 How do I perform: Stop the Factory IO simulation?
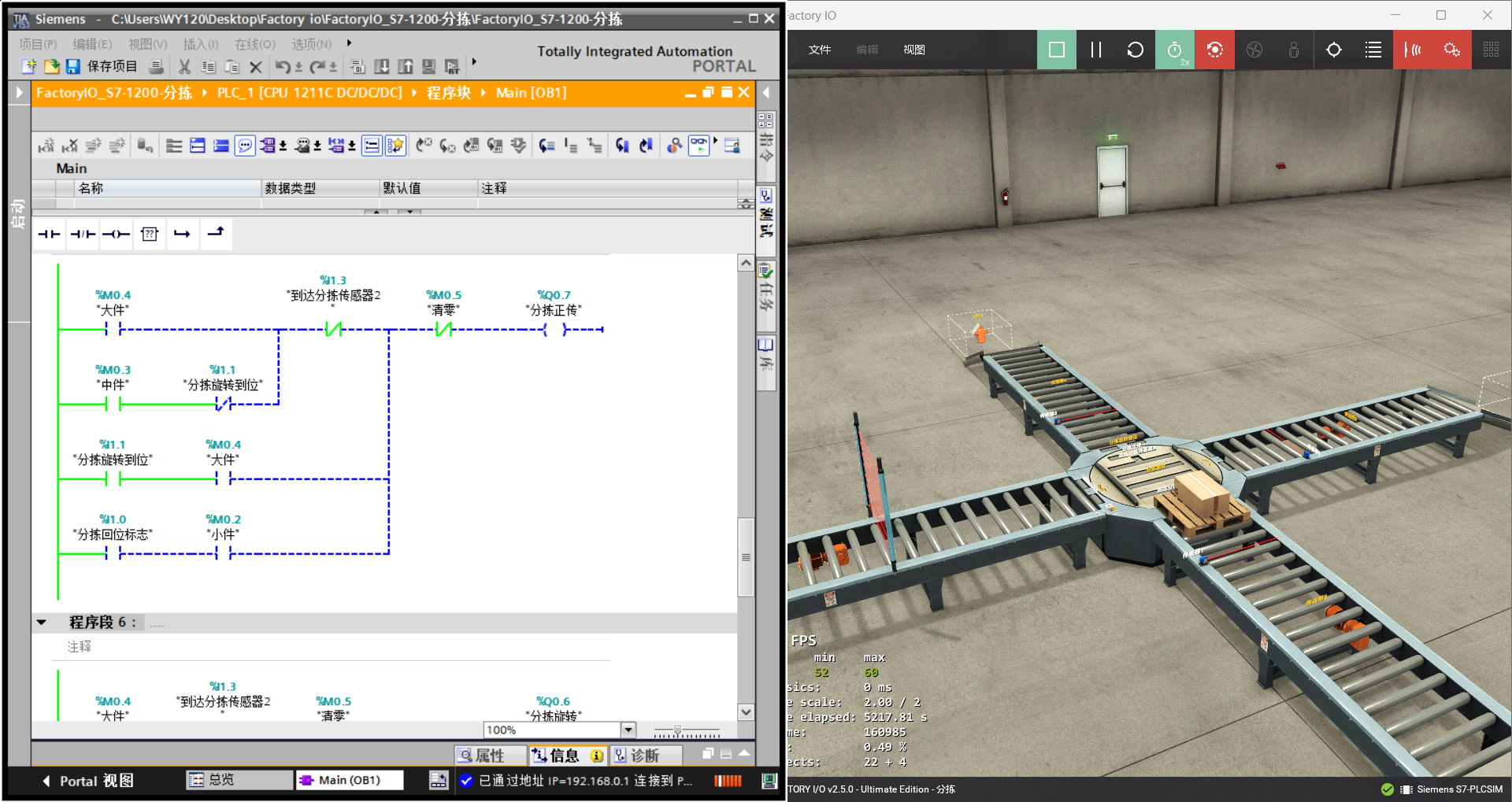point(1056,50)
